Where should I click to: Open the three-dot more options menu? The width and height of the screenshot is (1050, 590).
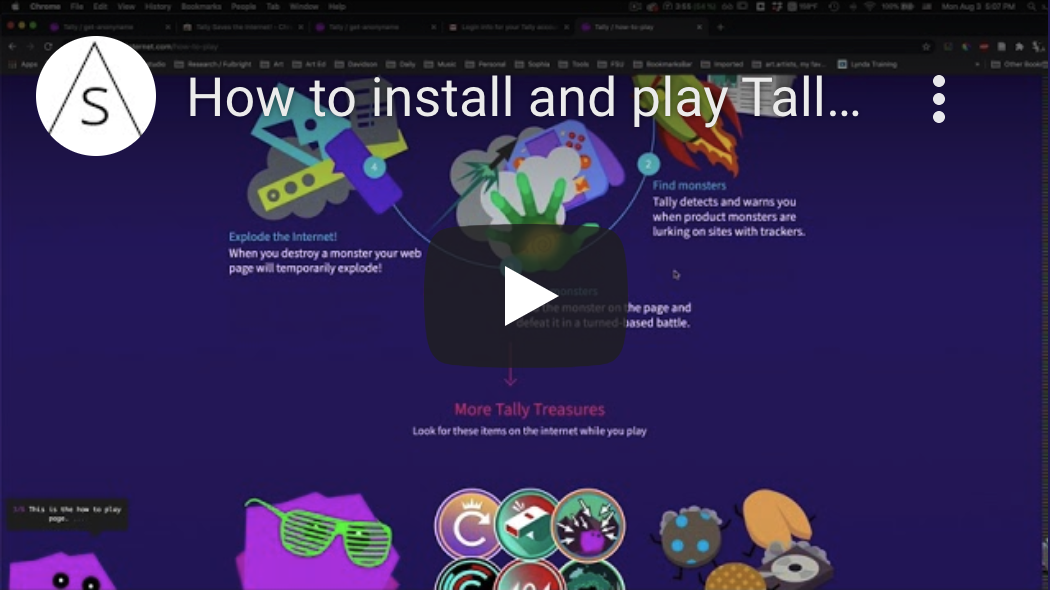tap(939, 98)
